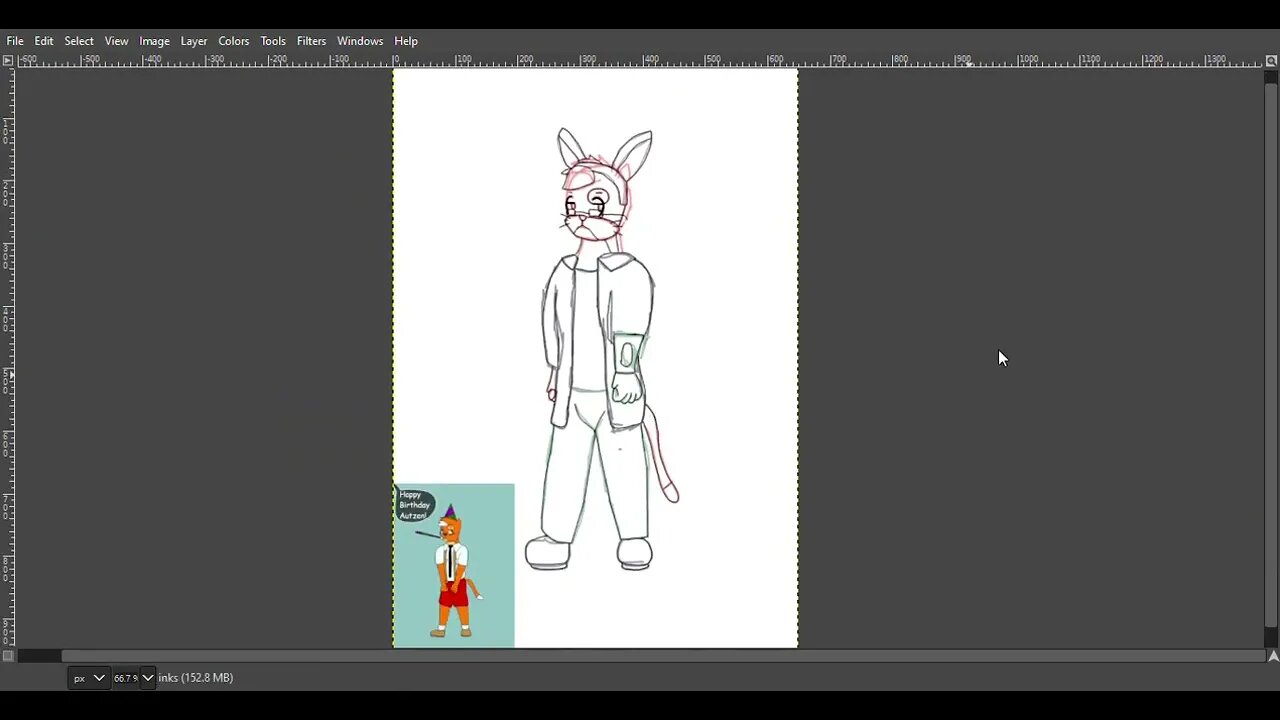This screenshot has height=720, width=1280.
Task: Open the File menu
Action: pos(15,41)
